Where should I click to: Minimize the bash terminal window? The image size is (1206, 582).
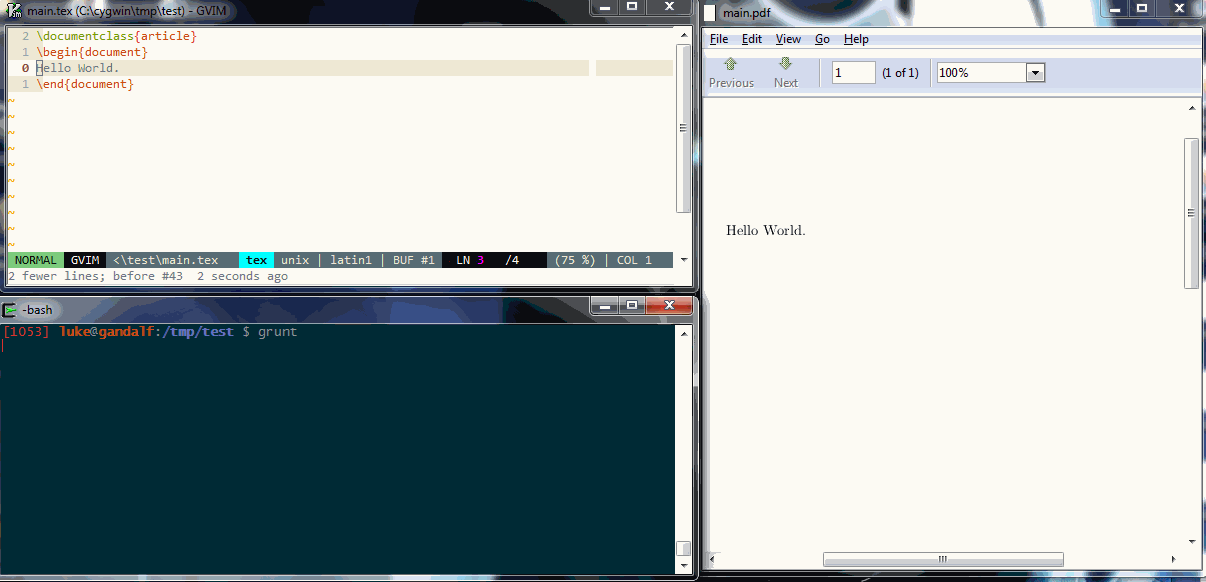pyautogui.click(x=604, y=305)
